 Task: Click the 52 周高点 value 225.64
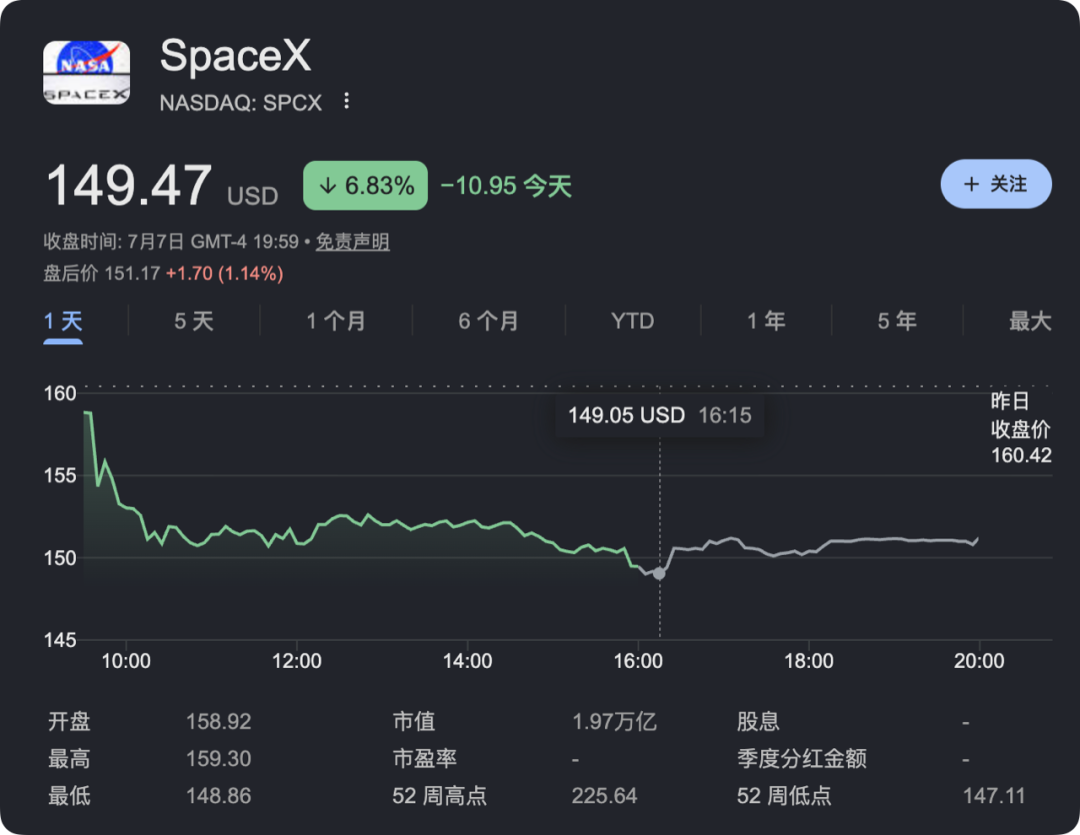[x=604, y=796]
